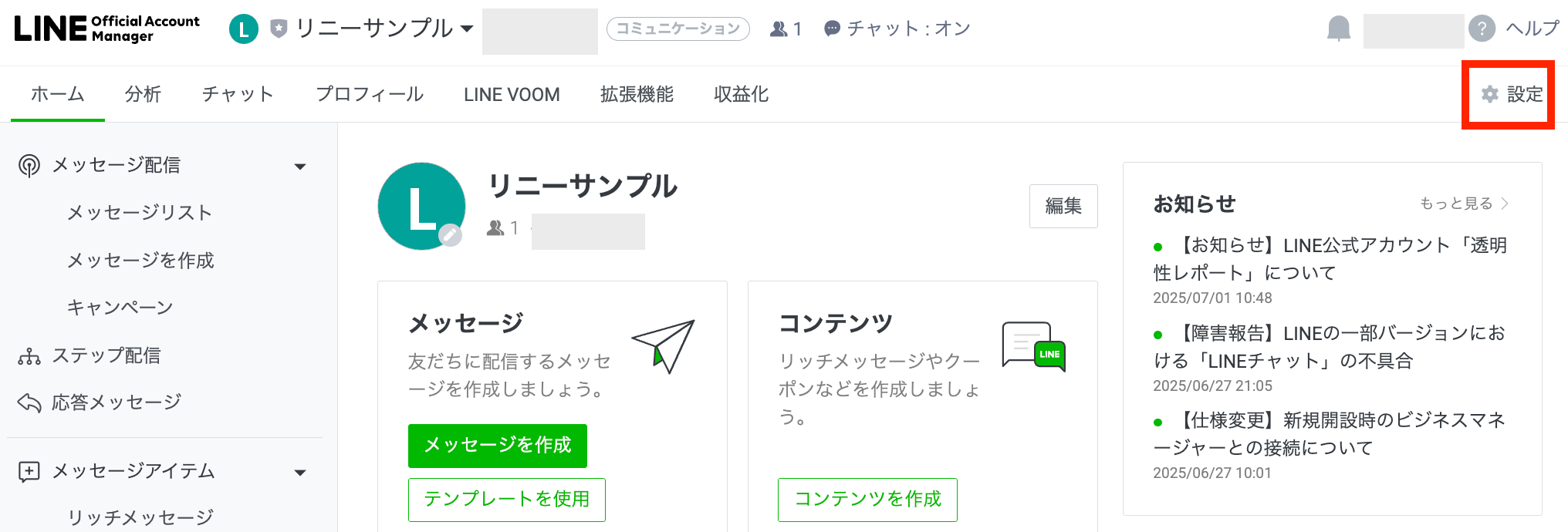Click the paper airplane message icon
1568x532 pixels.
[664, 346]
